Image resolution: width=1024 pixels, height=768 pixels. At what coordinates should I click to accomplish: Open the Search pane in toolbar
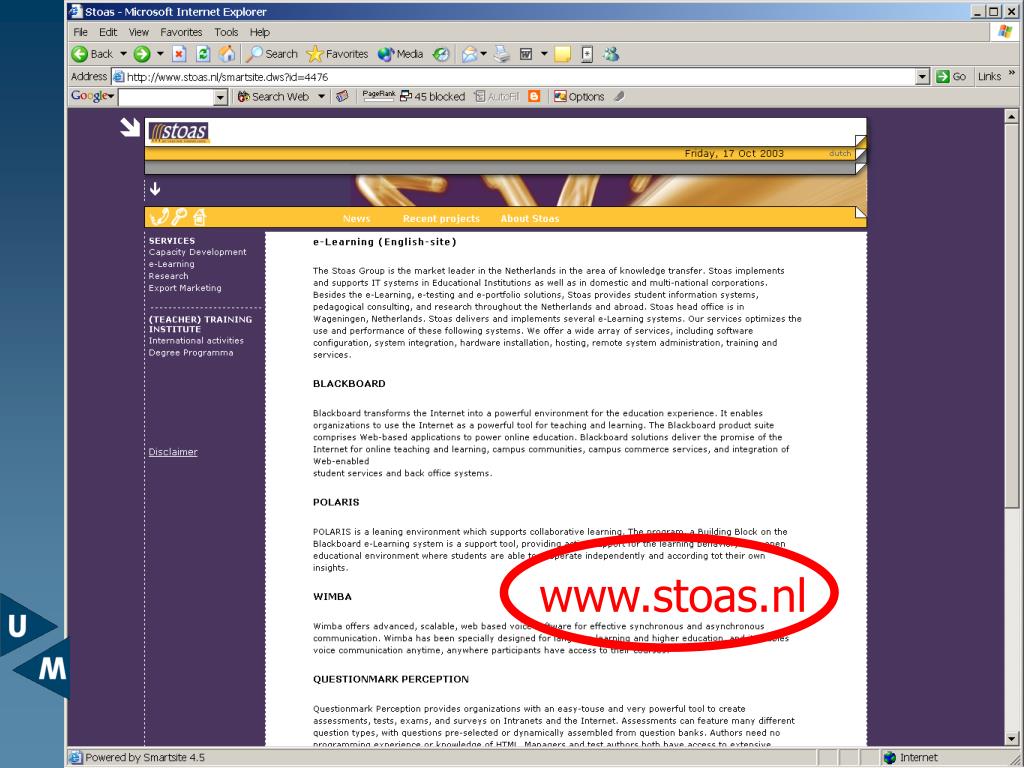point(272,54)
